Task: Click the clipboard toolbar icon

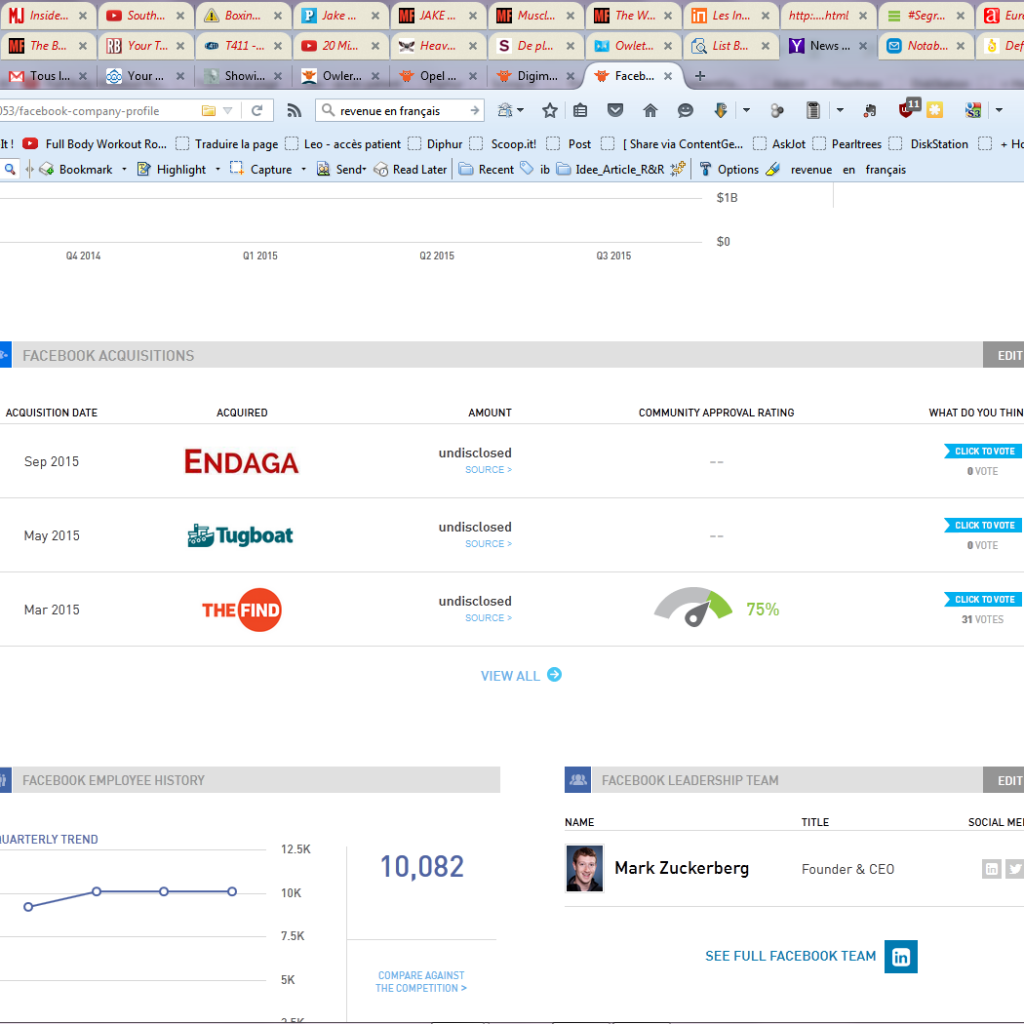Action: pyautogui.click(x=813, y=110)
